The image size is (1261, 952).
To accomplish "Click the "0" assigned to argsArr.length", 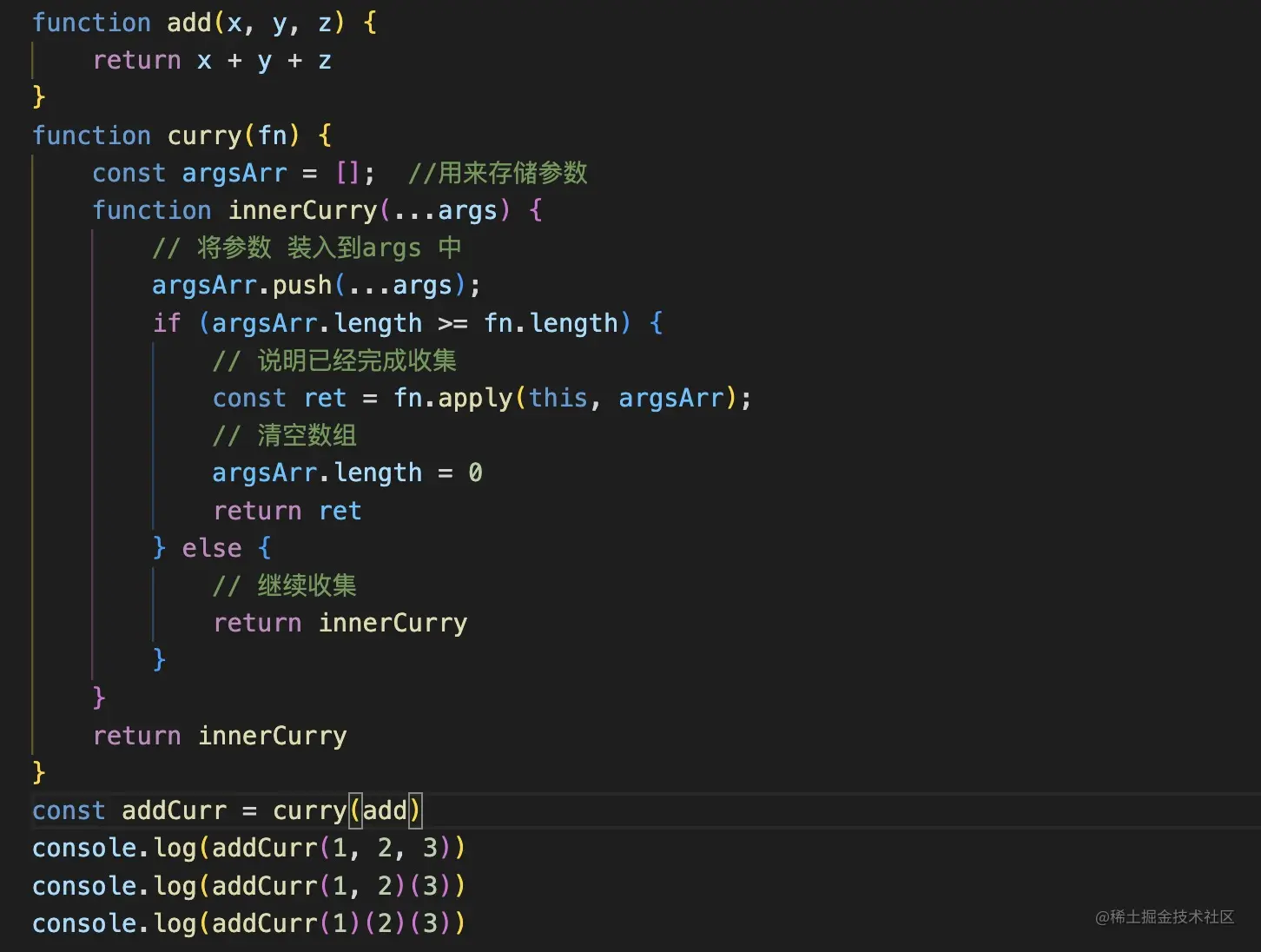I will point(475,473).
